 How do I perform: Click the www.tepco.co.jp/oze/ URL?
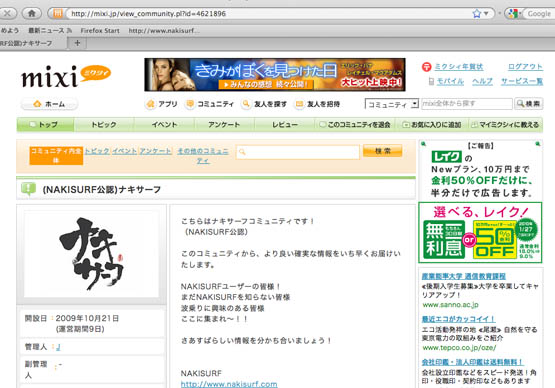(459, 348)
